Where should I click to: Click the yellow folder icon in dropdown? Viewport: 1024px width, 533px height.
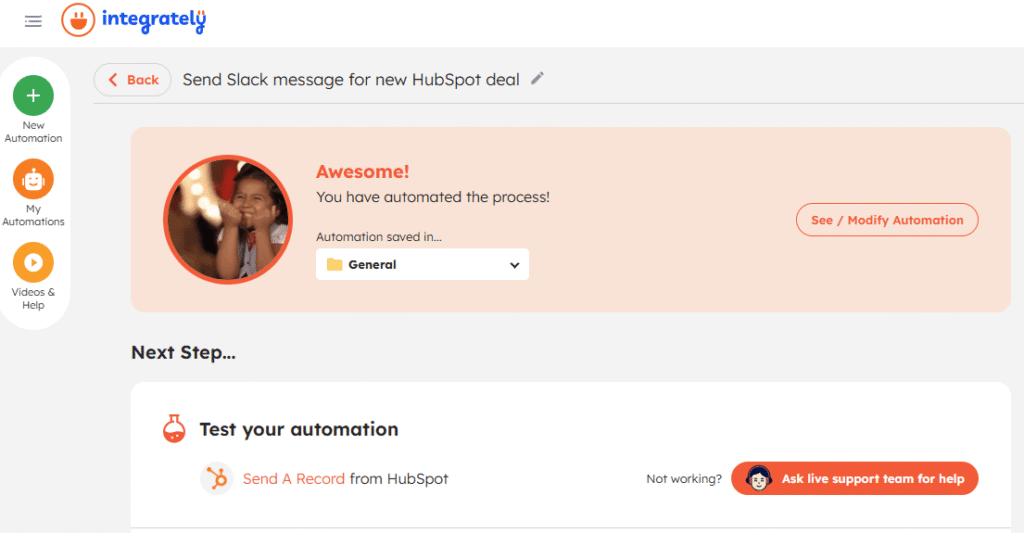click(x=334, y=265)
